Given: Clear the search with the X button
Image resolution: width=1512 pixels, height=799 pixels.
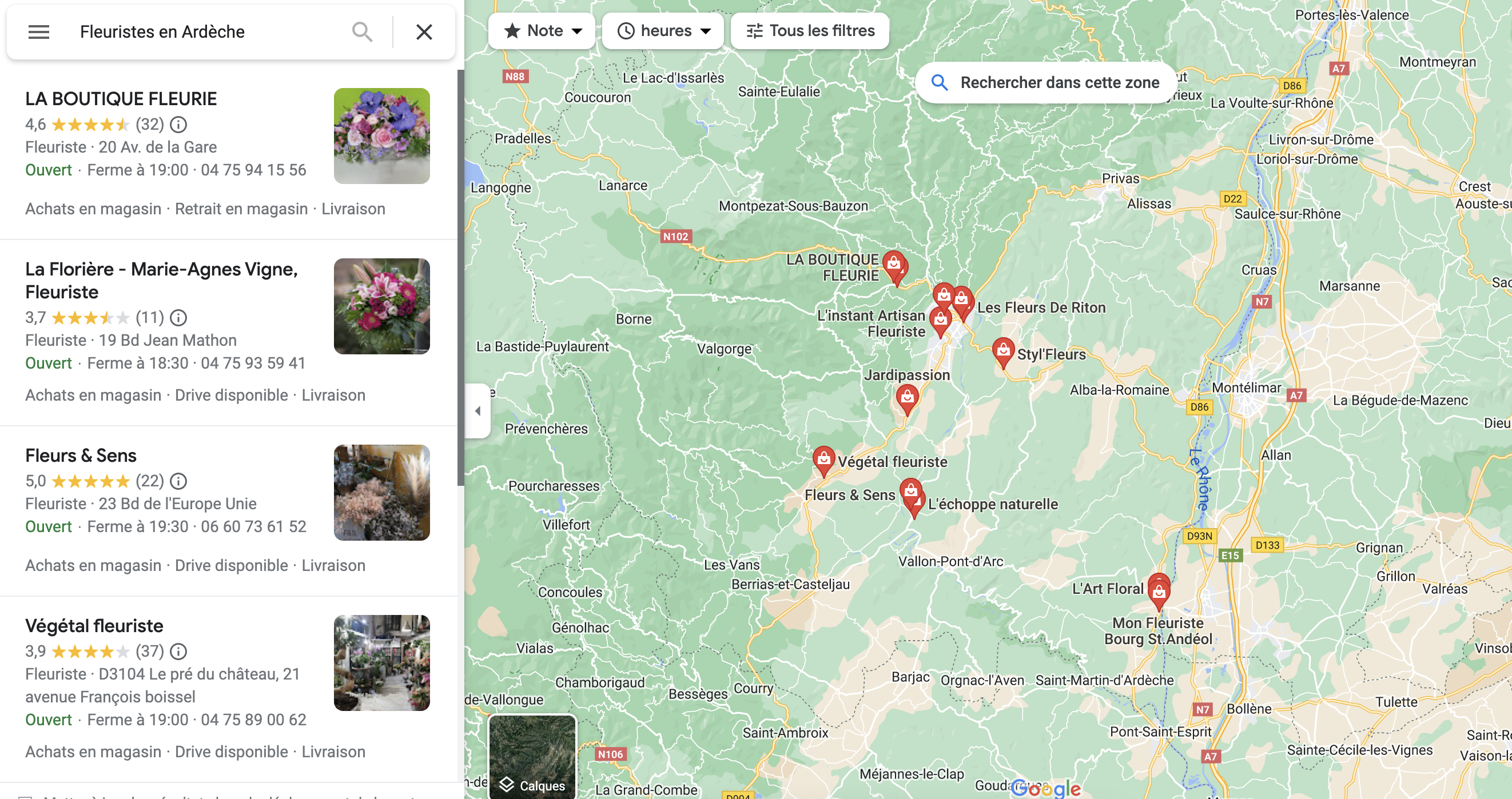Looking at the screenshot, I should click(x=424, y=31).
